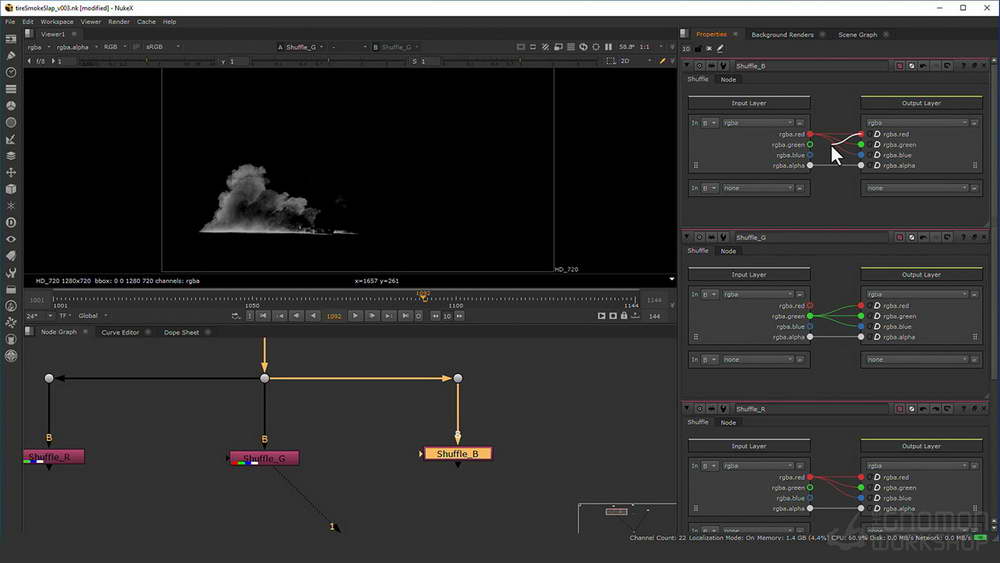Open Node tab in Shuffle_G panel
1000x563 pixels.
coord(728,251)
